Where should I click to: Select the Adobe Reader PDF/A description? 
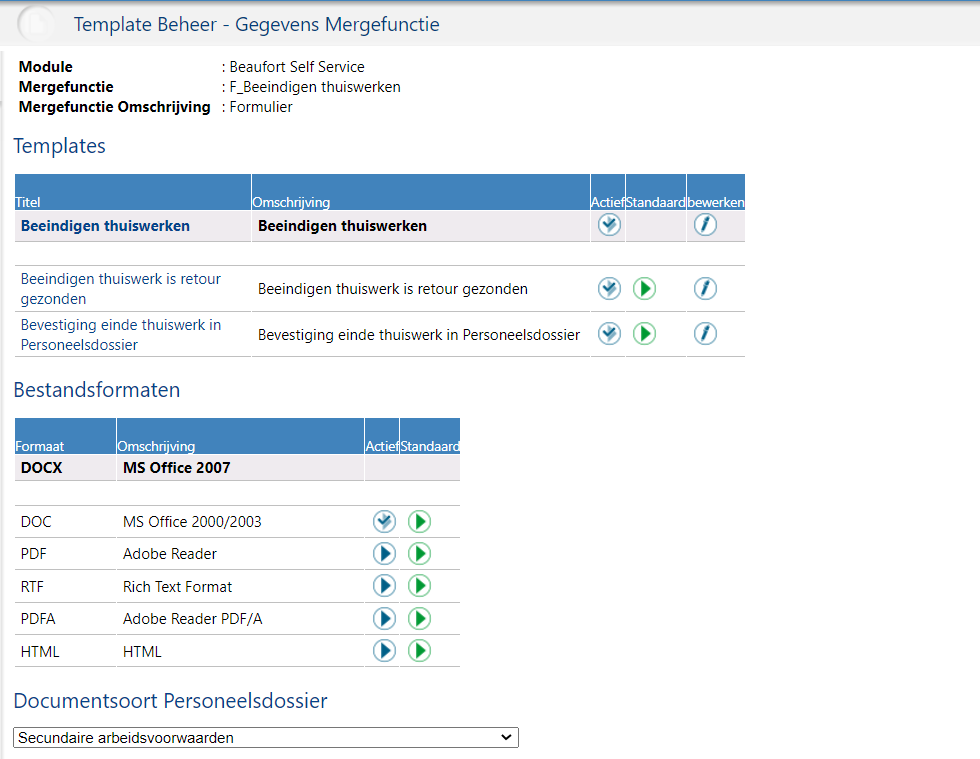192,619
